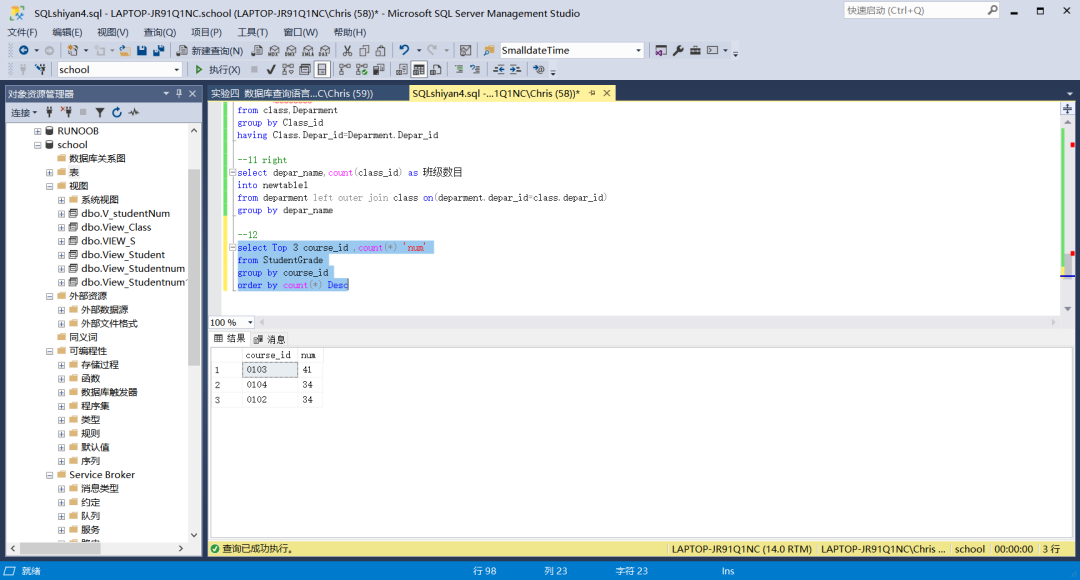
Task: Click the Parse checkmark icon in toolbar
Action: pyautogui.click(x=271, y=70)
